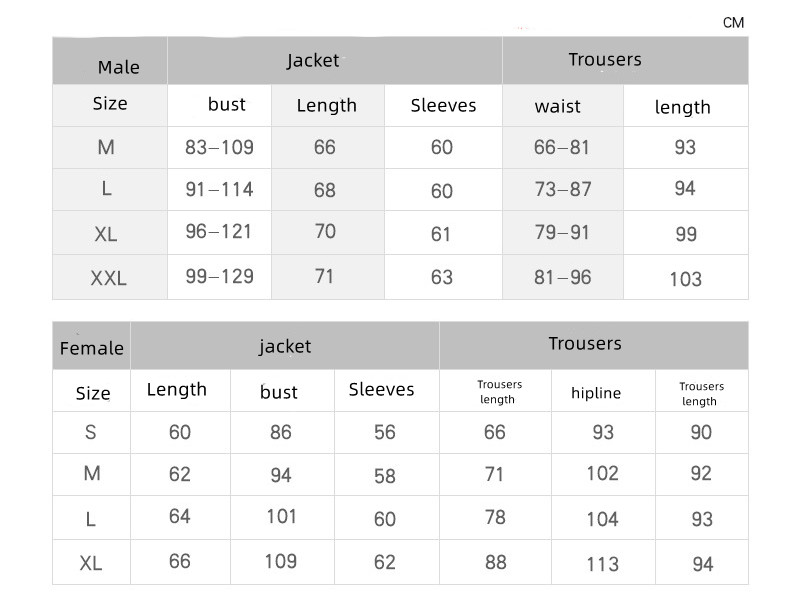Click the Trousers header in the Female table
This screenshot has height=592, width=800.
[585, 343]
